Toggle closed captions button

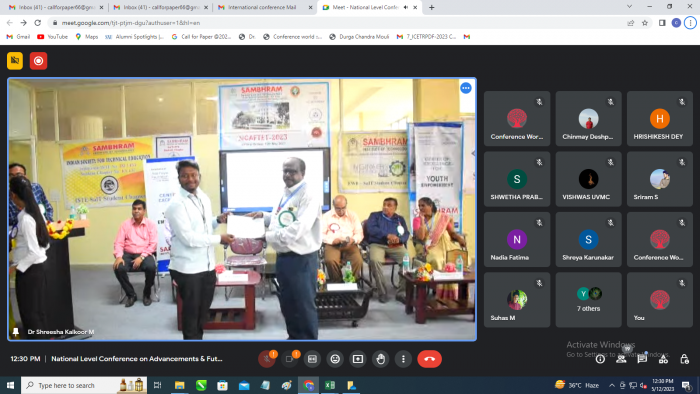[x=312, y=359]
